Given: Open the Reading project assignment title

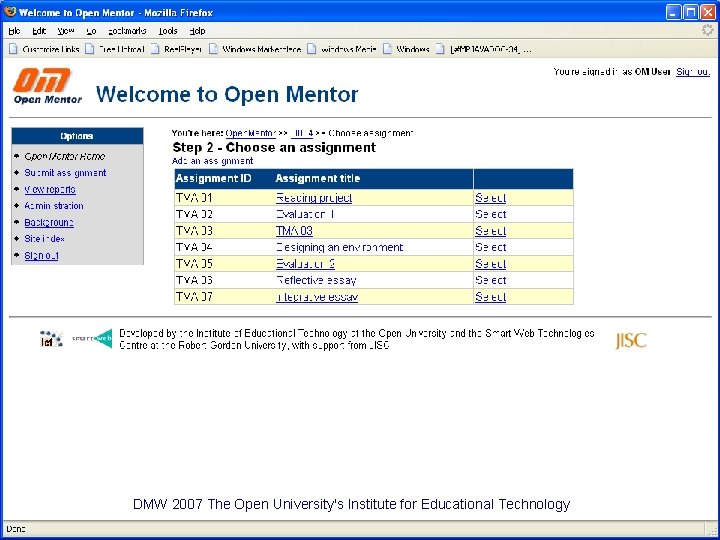Looking at the screenshot, I should [x=314, y=198].
